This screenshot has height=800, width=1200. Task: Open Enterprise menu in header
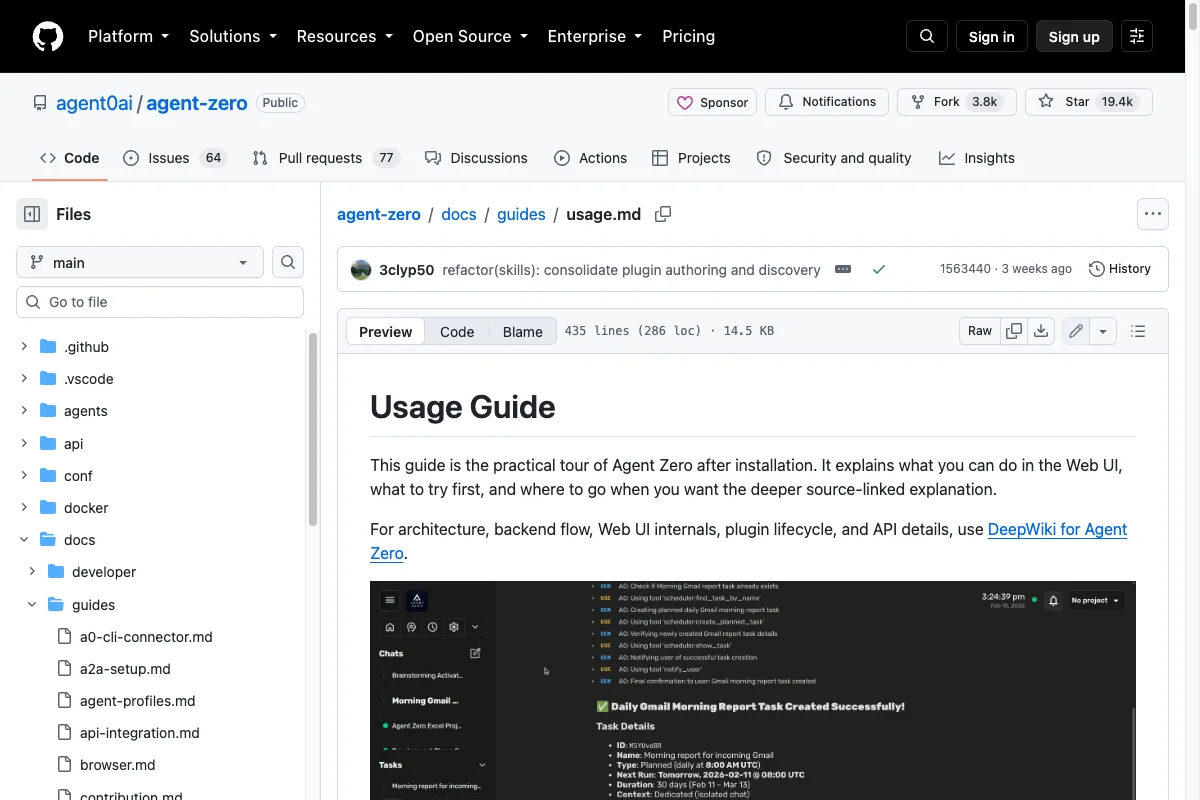point(594,36)
